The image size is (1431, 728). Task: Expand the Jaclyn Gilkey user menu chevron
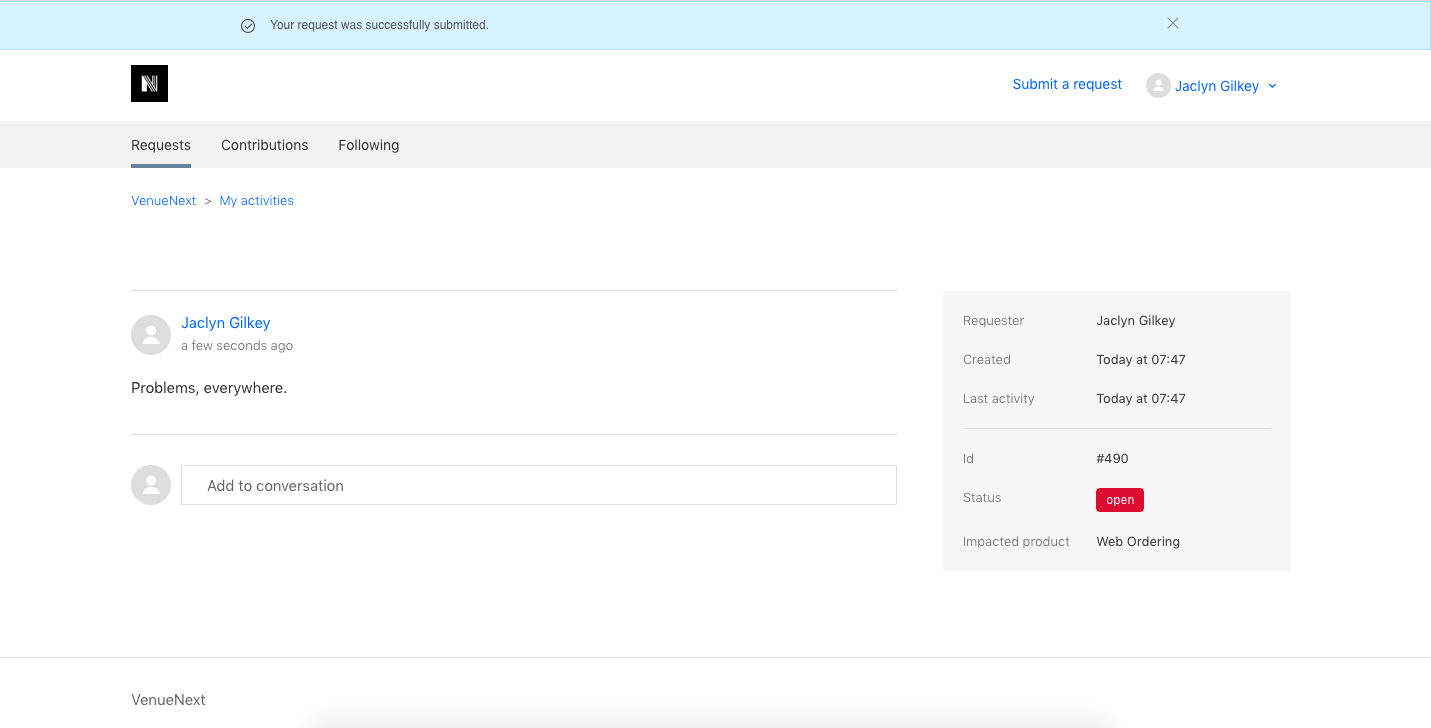(1272, 86)
